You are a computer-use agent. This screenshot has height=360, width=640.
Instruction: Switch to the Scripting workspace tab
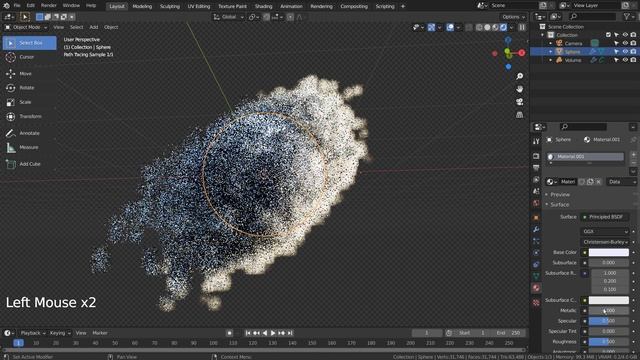click(385, 6)
